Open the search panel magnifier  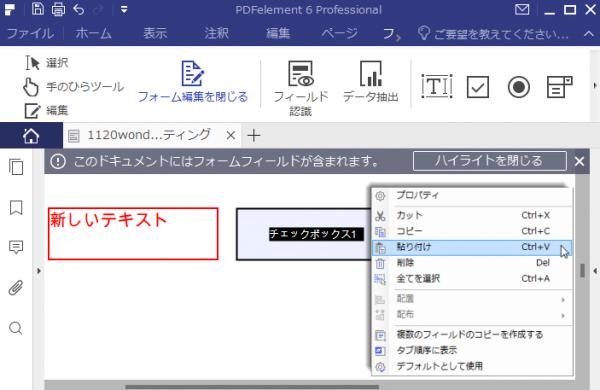click(16, 328)
